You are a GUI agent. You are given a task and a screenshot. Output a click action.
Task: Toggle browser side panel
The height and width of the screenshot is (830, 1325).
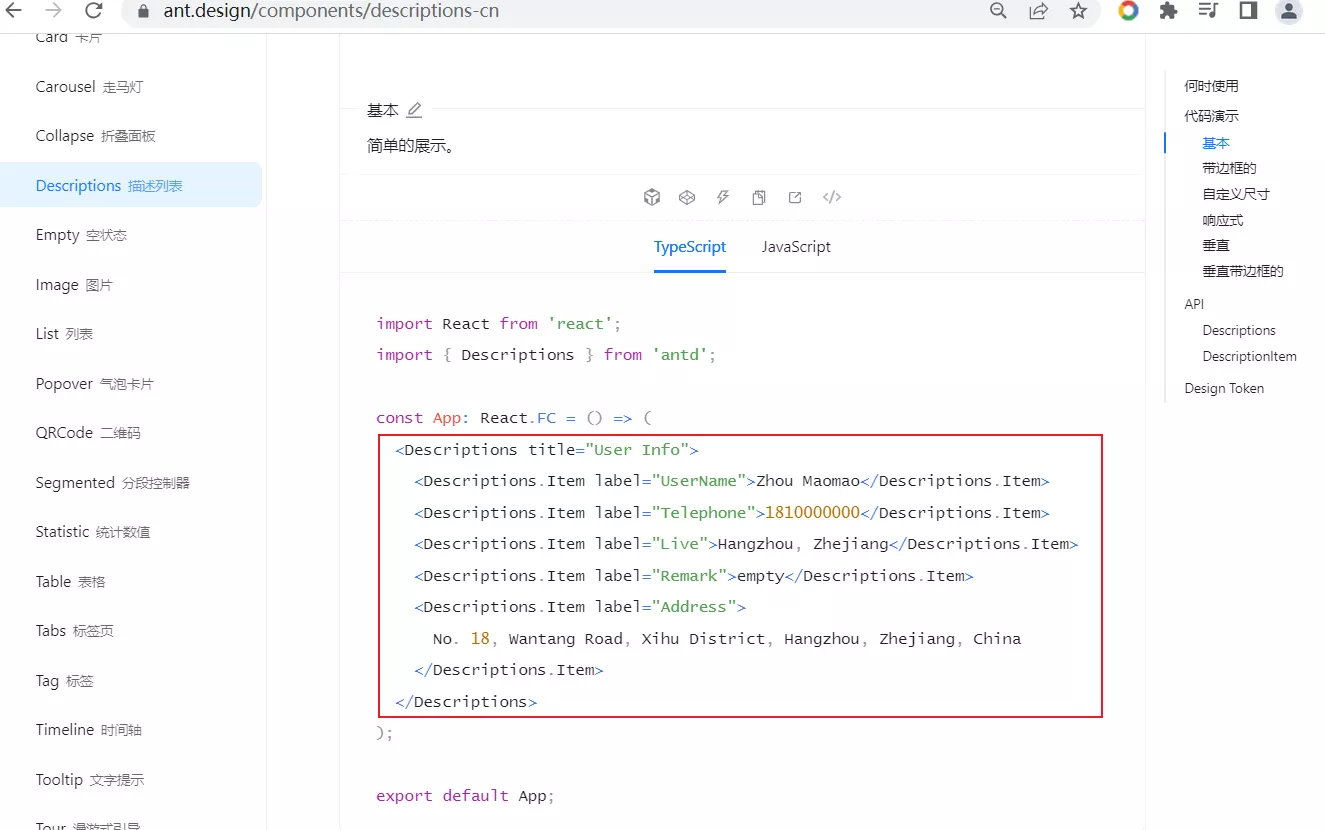tap(1248, 11)
